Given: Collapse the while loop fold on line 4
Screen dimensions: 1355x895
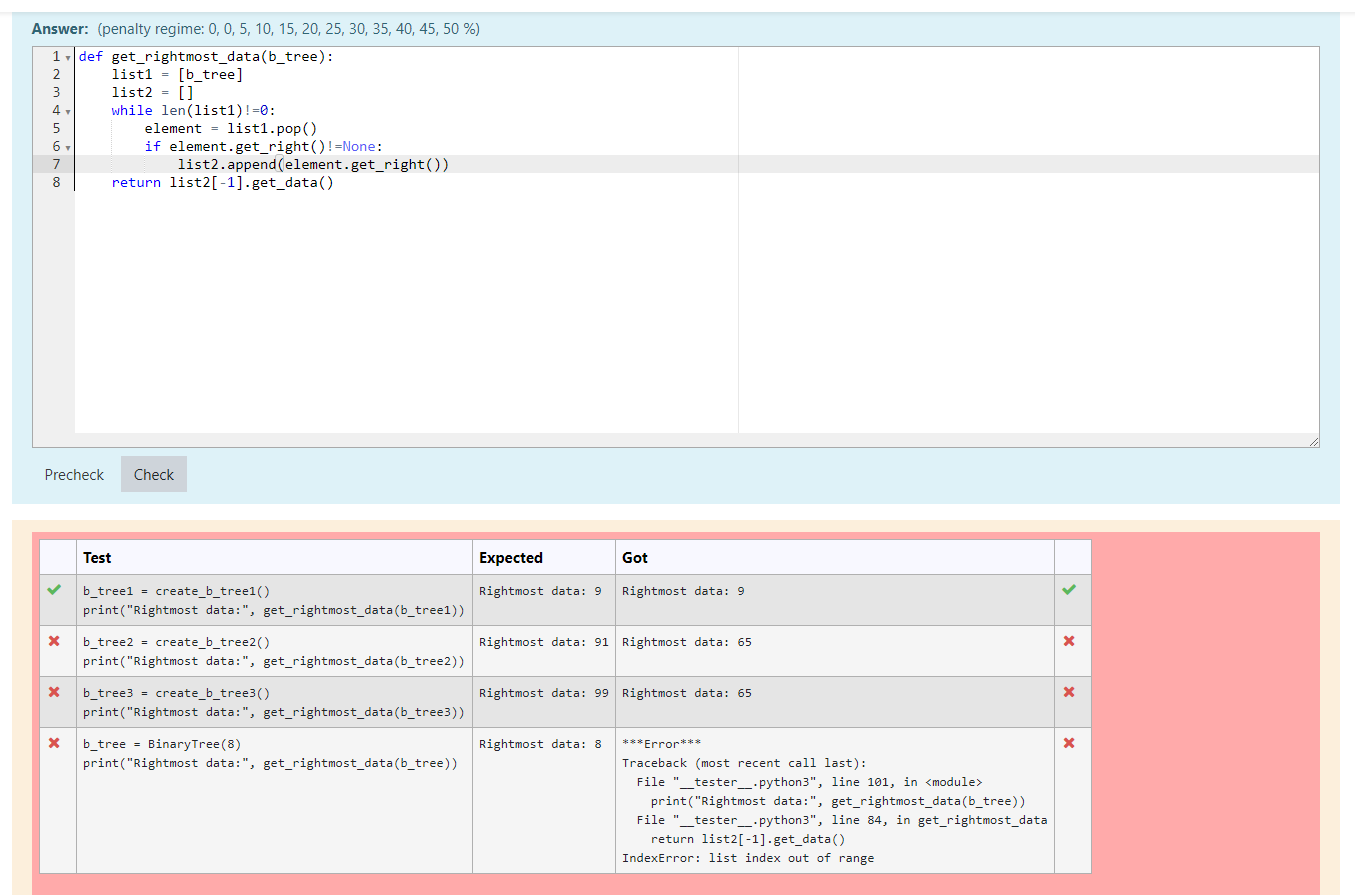Looking at the screenshot, I should point(68,110).
